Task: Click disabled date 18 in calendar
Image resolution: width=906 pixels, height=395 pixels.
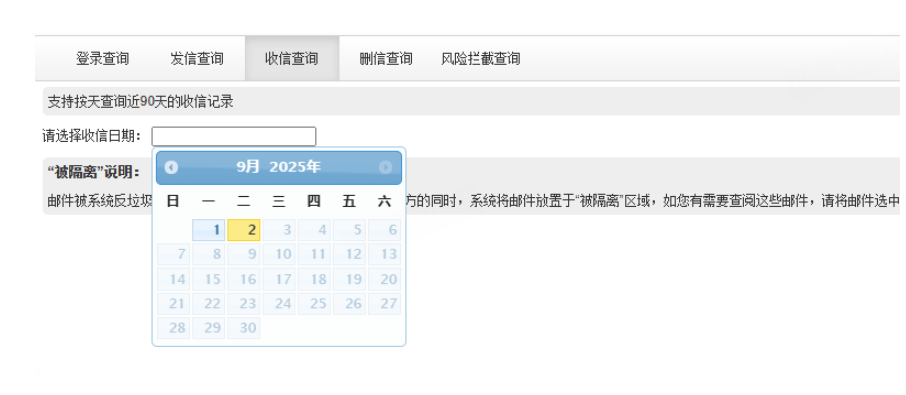Action: [x=314, y=279]
